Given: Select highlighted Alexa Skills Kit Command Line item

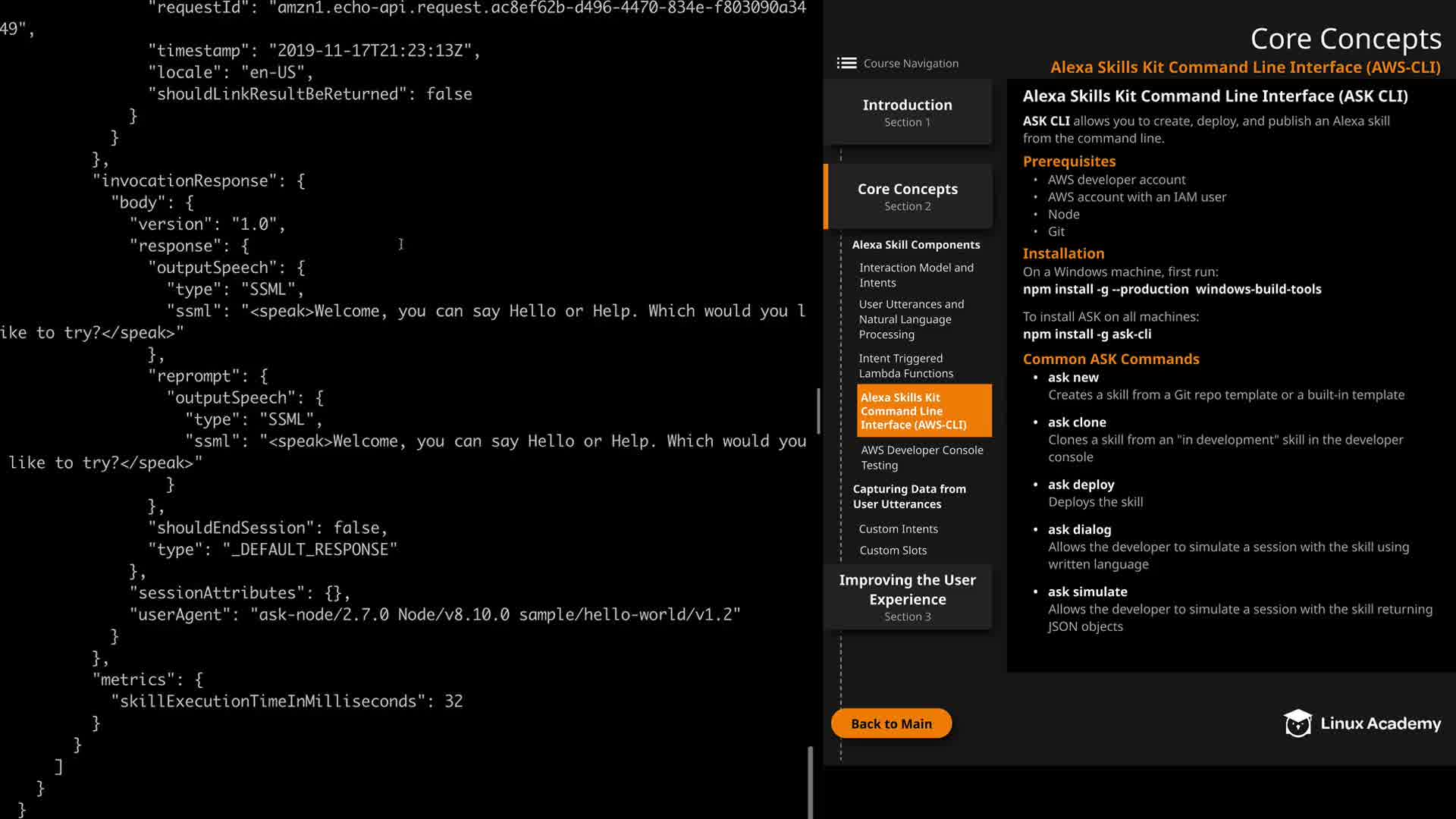Looking at the screenshot, I should [x=923, y=410].
